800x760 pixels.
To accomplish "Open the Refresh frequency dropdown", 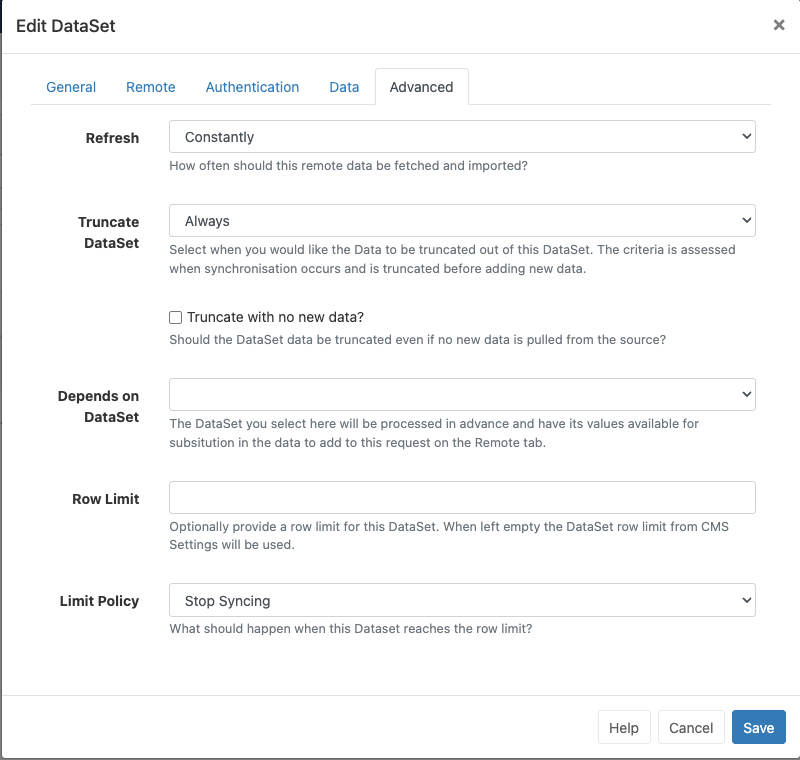I will [x=462, y=137].
